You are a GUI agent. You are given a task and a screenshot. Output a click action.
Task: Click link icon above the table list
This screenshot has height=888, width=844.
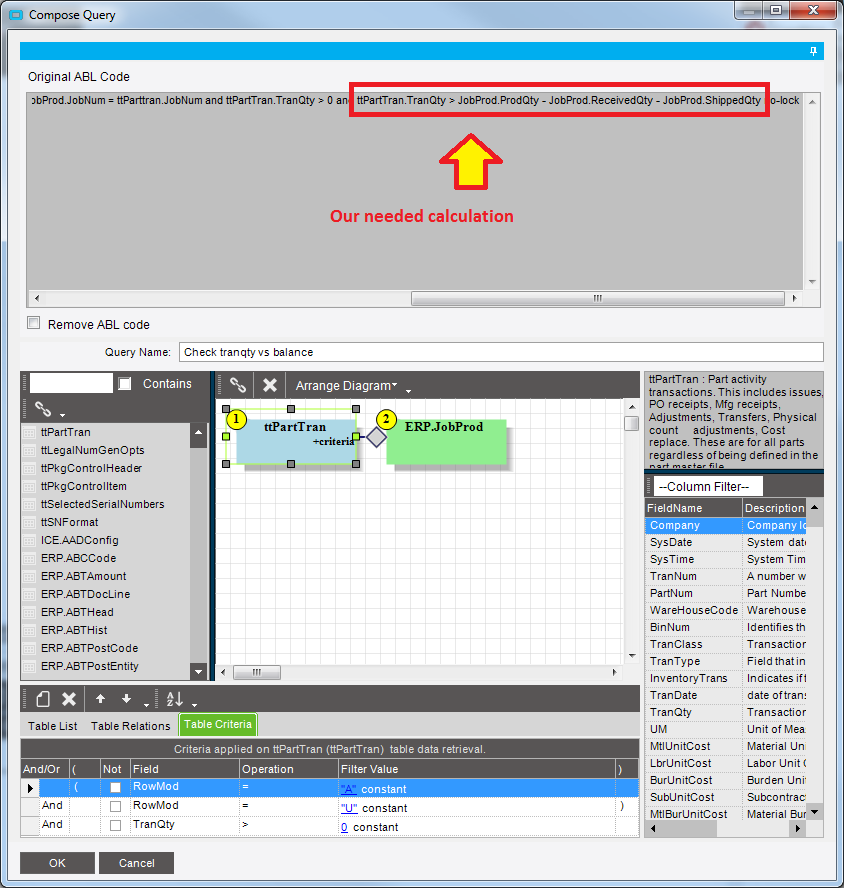43,408
